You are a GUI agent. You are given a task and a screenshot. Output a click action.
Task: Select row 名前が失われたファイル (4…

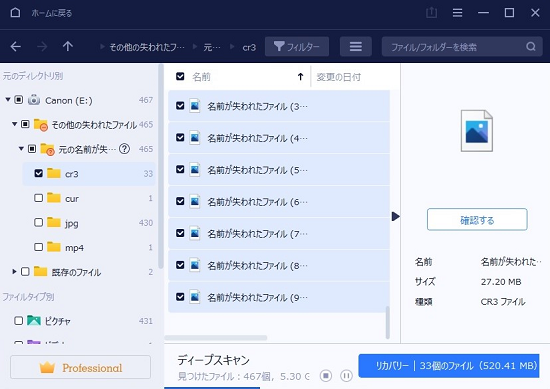[x=279, y=138]
